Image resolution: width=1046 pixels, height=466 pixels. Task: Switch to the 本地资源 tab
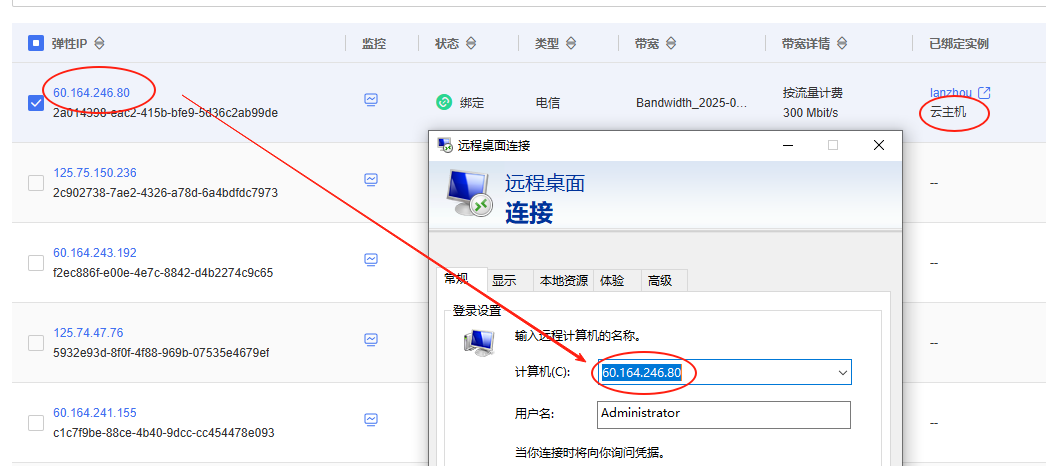point(564,281)
